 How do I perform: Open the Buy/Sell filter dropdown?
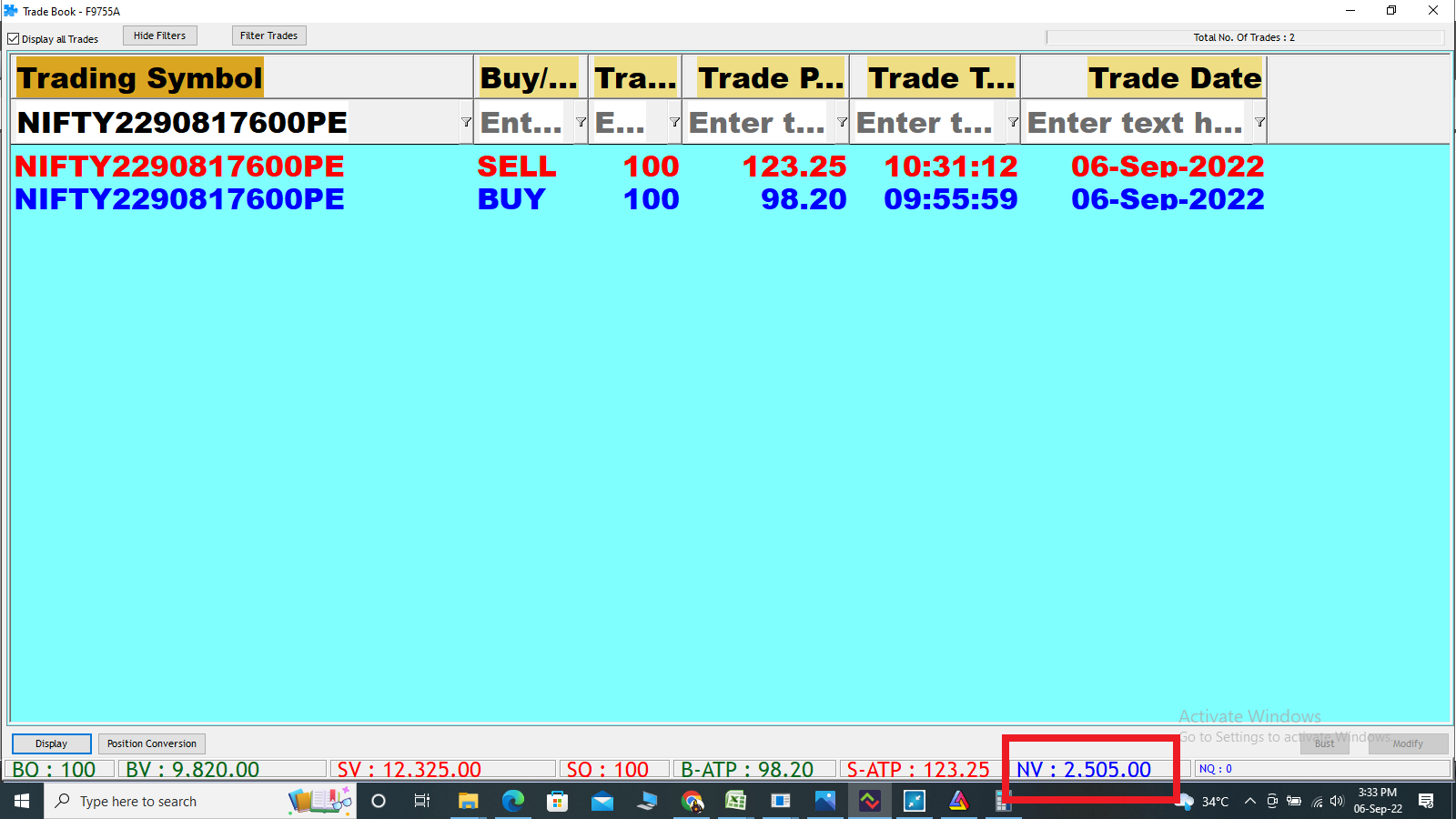(581, 122)
